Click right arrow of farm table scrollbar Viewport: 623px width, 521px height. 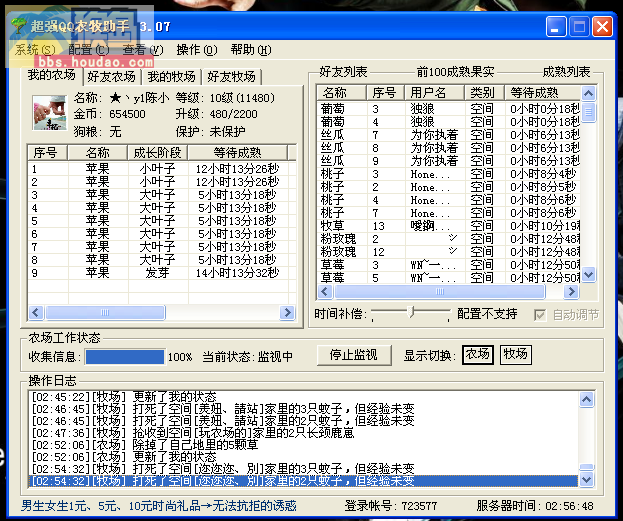287,312
